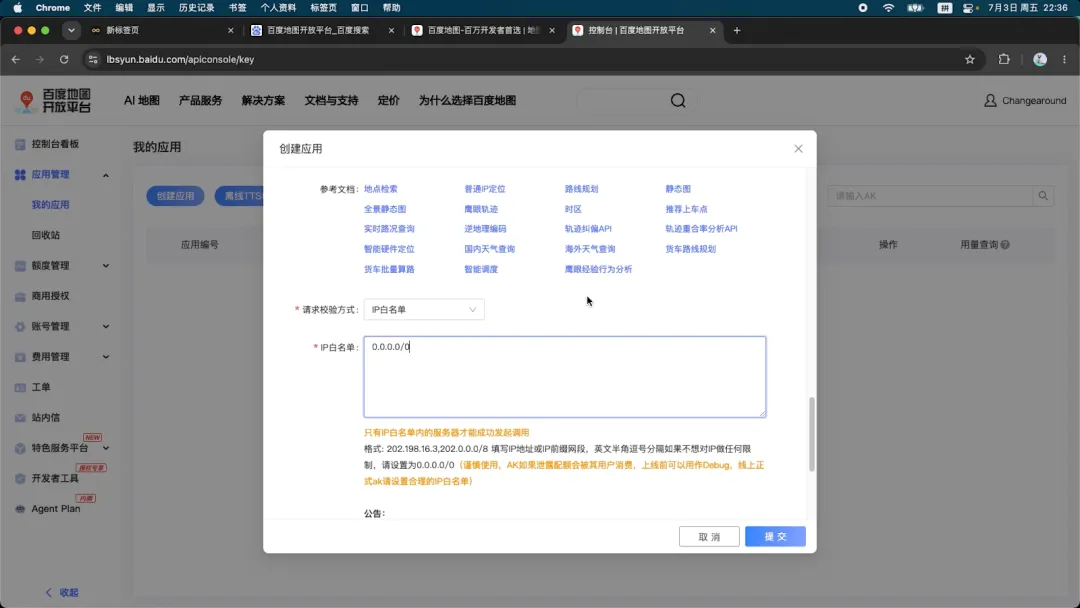Viewport: 1080px width, 608px height.
Task: Open the 定价 nav item
Action: [388, 101]
